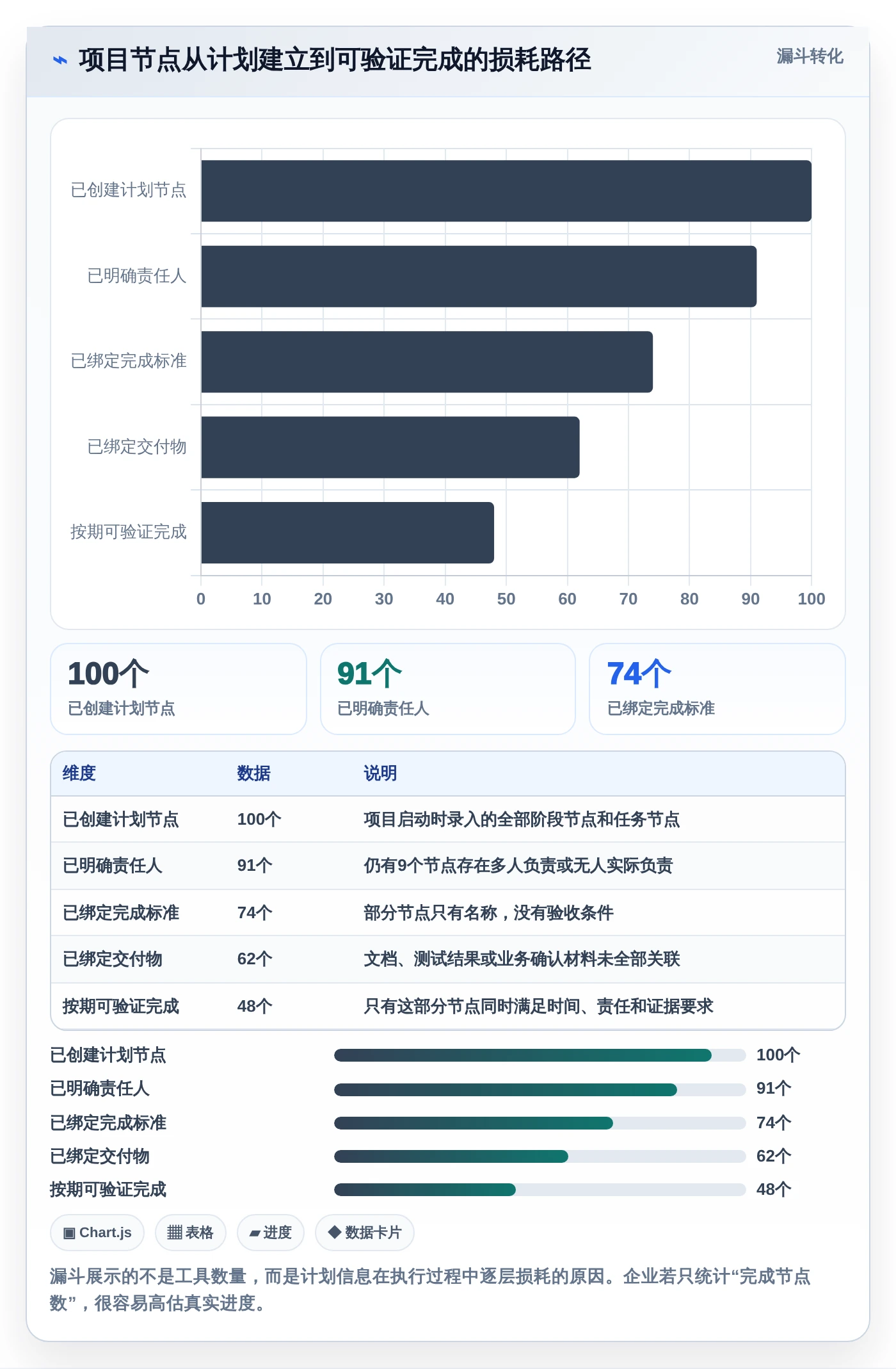Click the 漏斗转化 label in the header

[810, 56]
